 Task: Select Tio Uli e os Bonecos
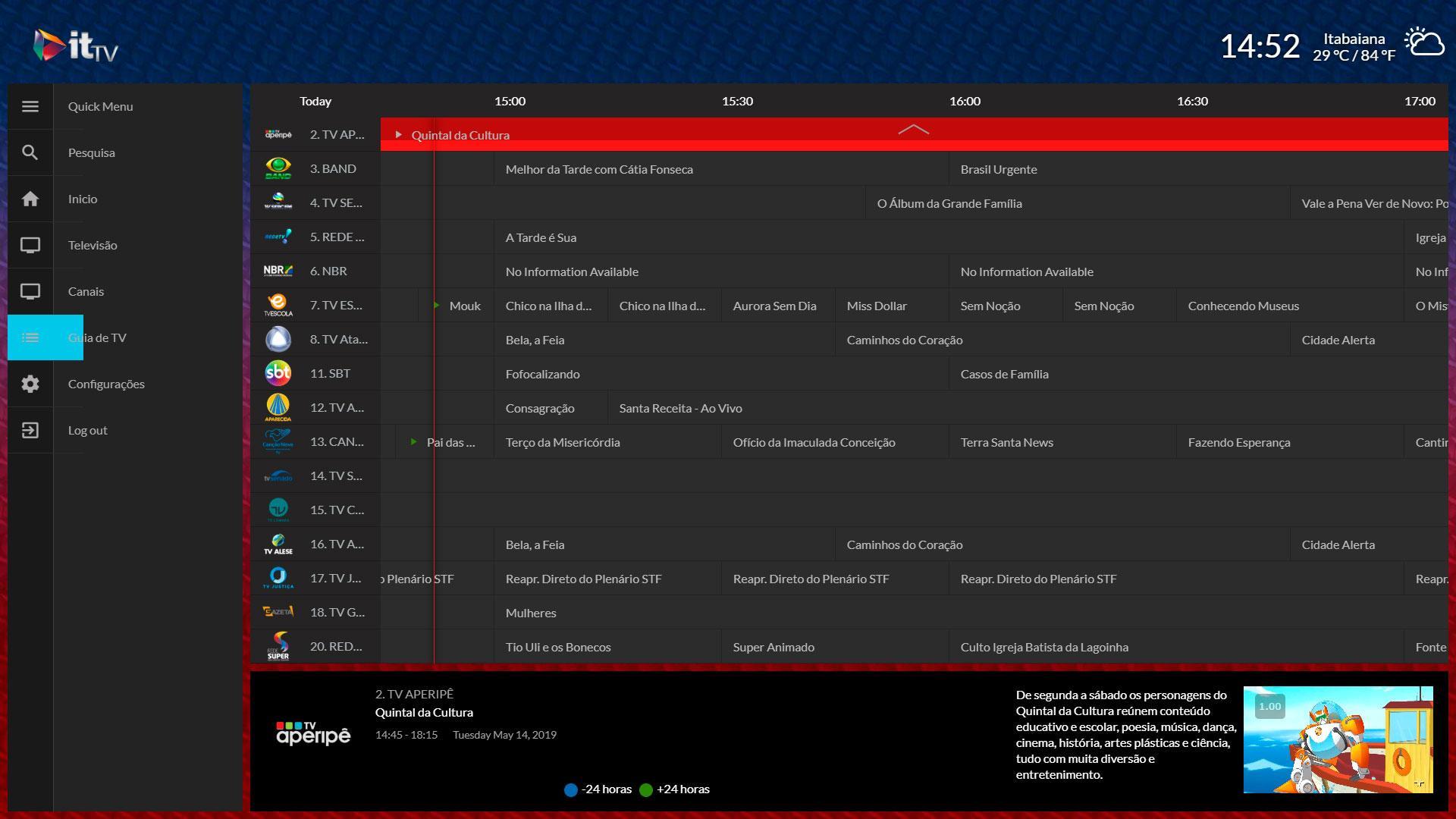607,647
